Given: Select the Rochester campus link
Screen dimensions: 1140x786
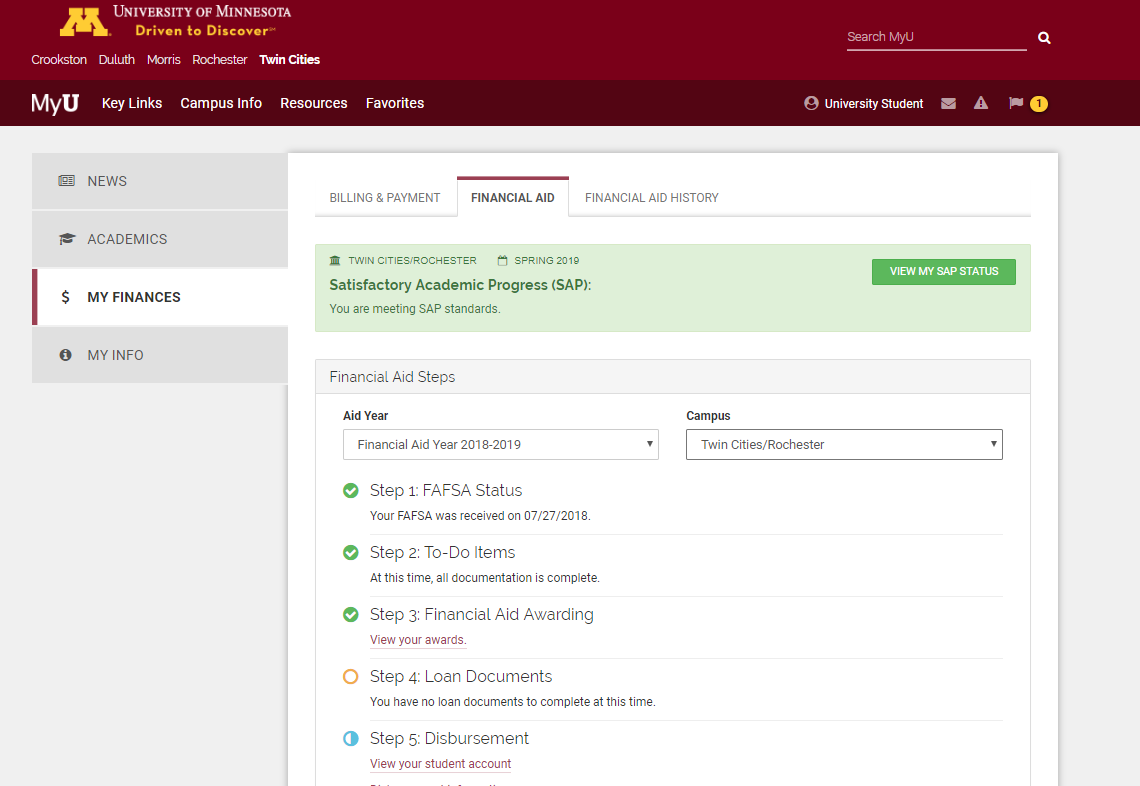Looking at the screenshot, I should (220, 60).
